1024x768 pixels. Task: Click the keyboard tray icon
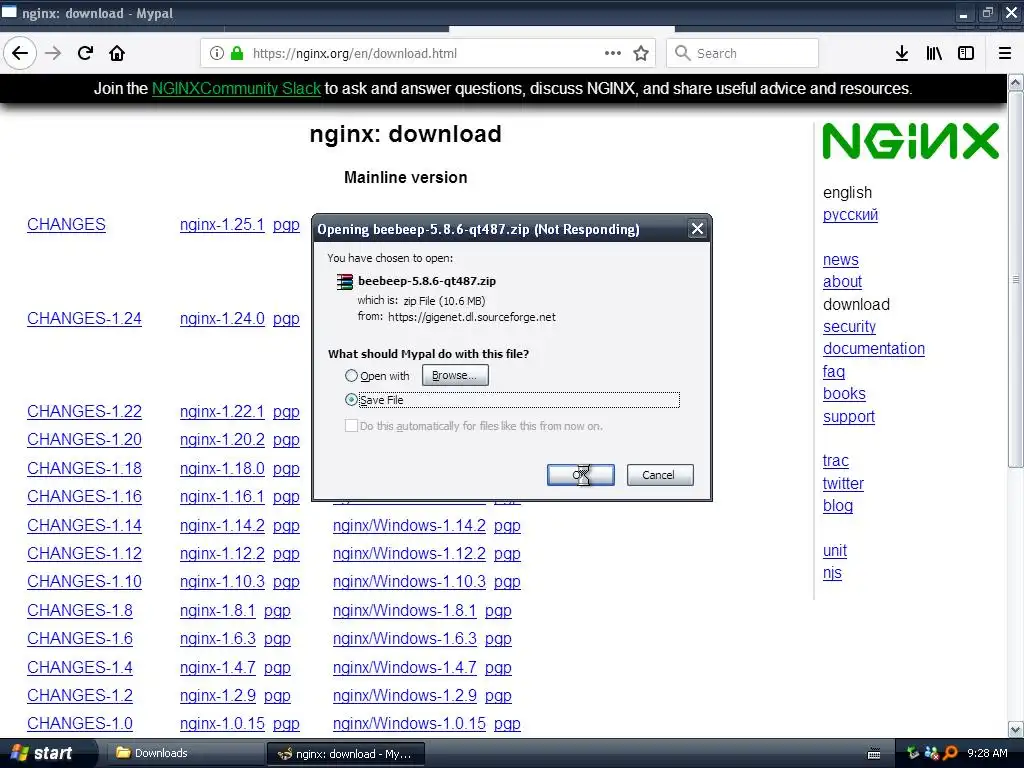tap(874, 754)
